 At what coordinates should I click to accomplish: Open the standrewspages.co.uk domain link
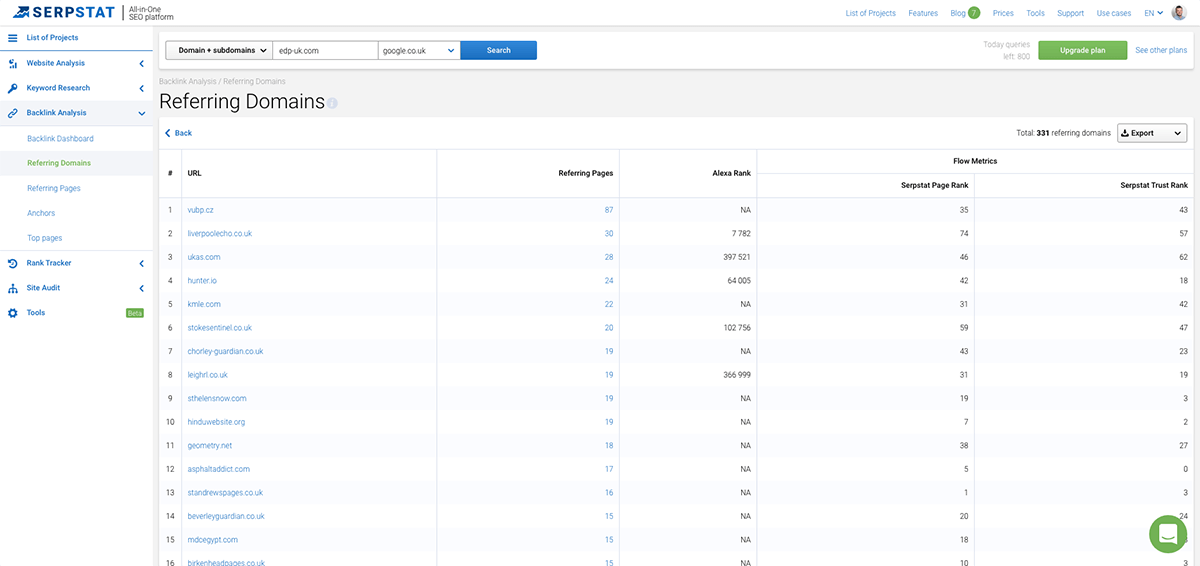pos(225,493)
